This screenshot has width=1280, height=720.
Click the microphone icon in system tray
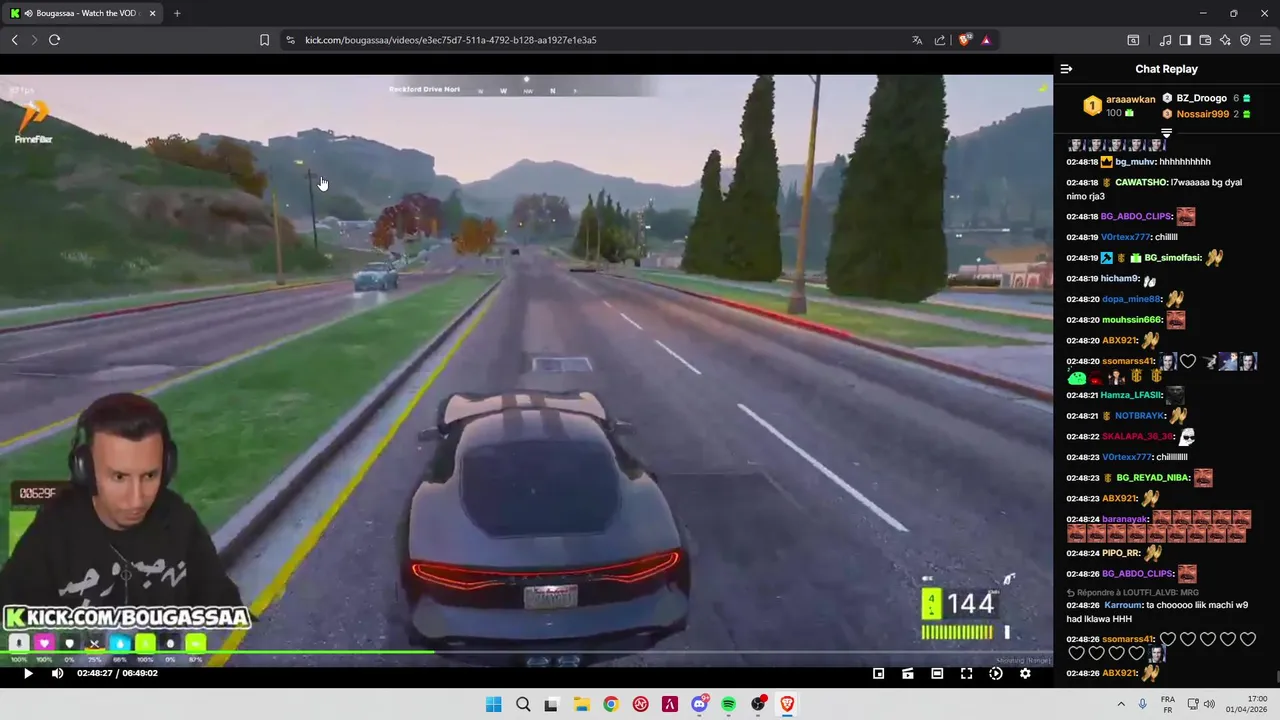(1142, 704)
